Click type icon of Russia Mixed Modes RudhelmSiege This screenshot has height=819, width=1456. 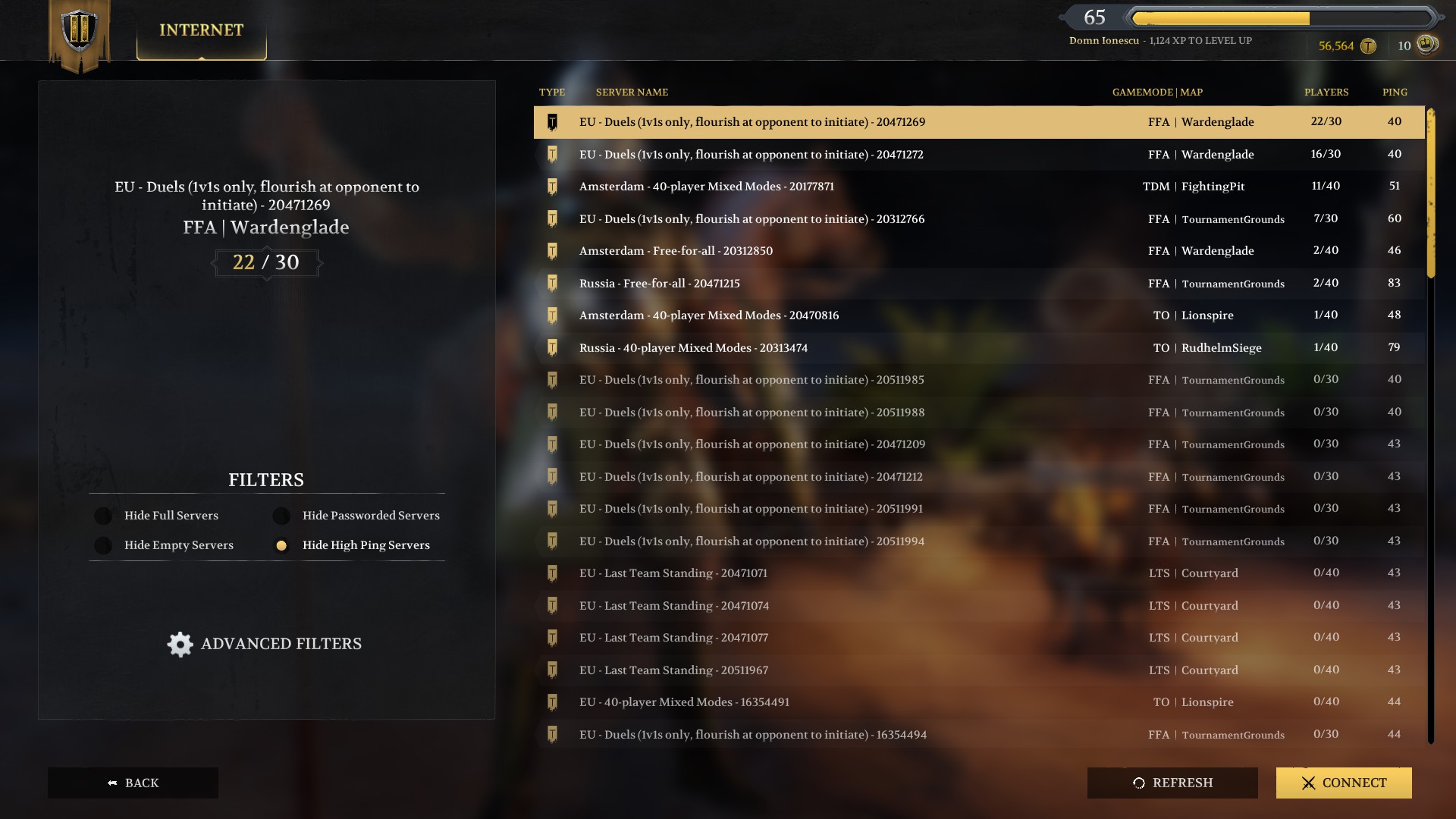(552, 348)
